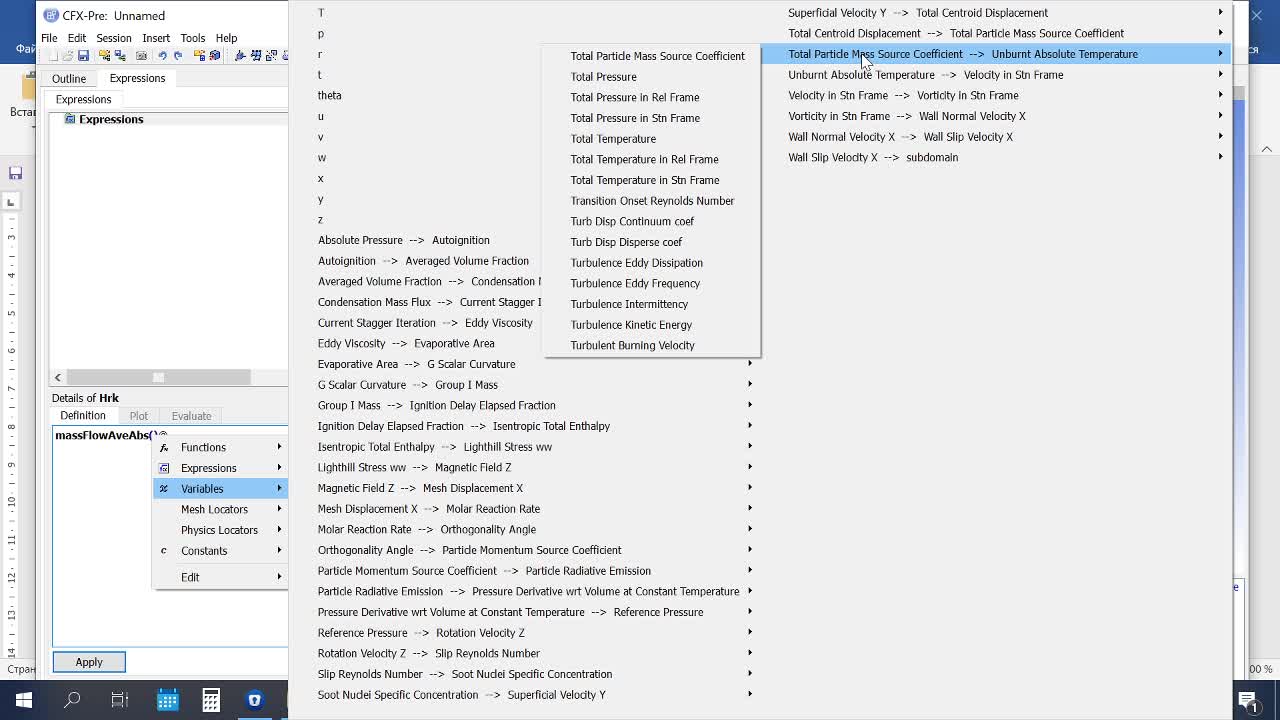Select Transition Onset Reynolds Number

(x=652, y=201)
